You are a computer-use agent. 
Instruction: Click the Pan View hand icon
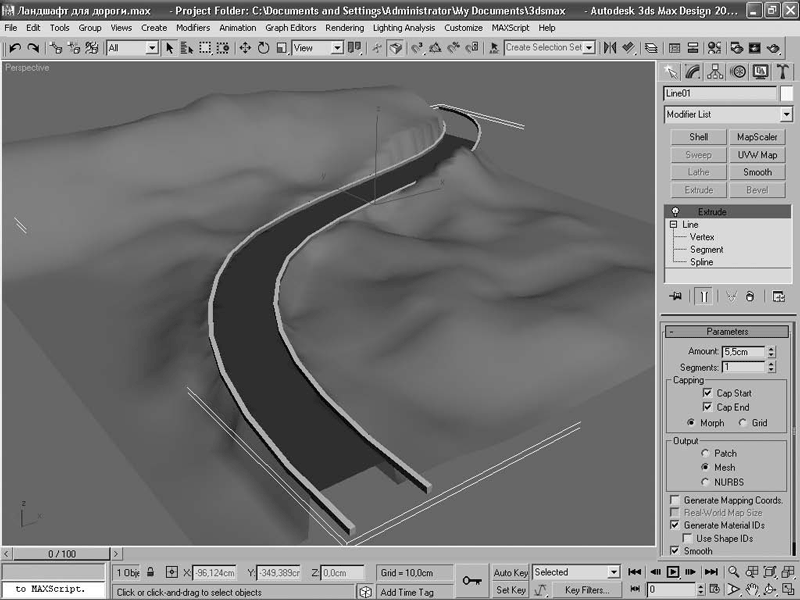[x=752, y=589]
